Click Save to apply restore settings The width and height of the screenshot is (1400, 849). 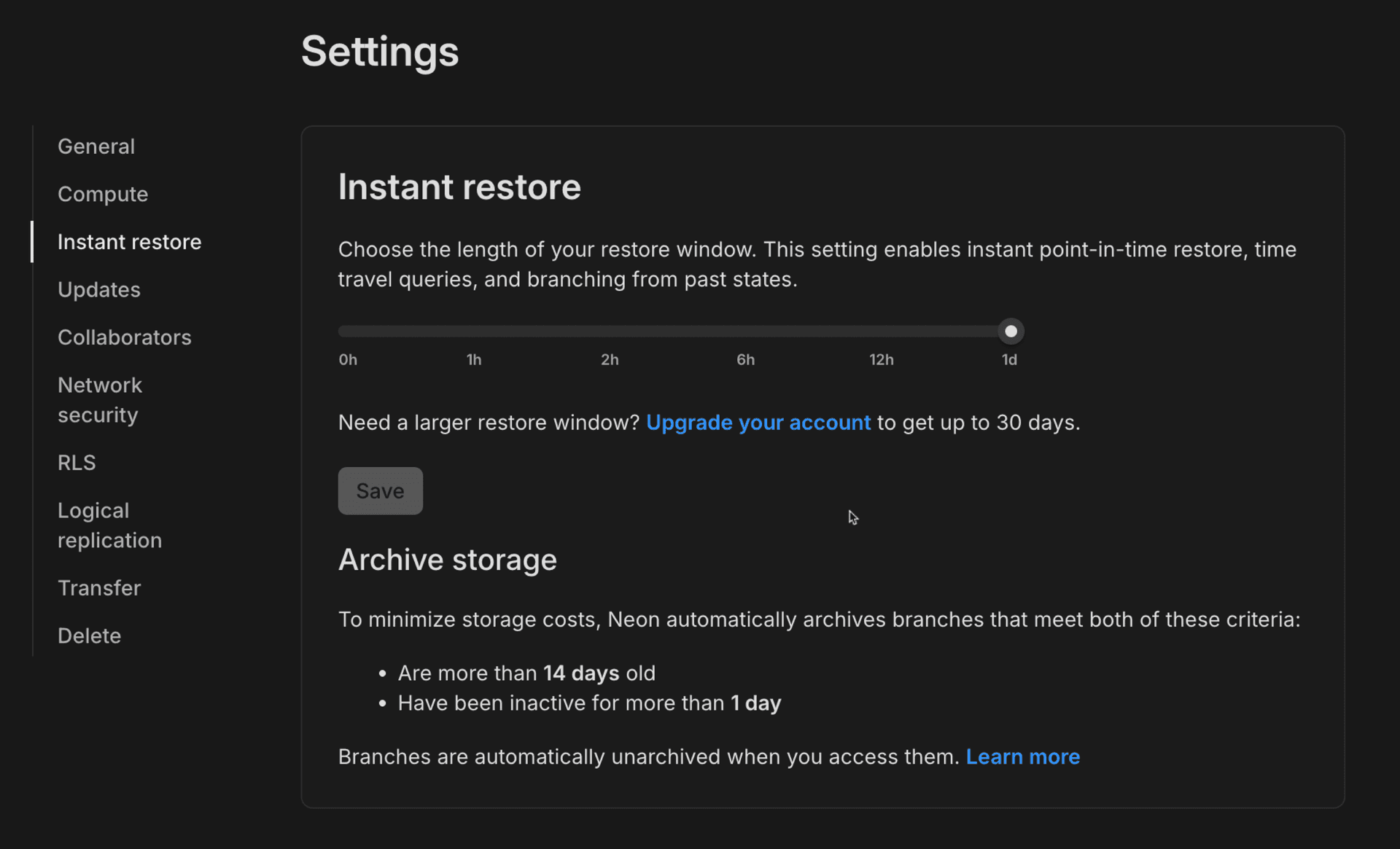coord(380,490)
